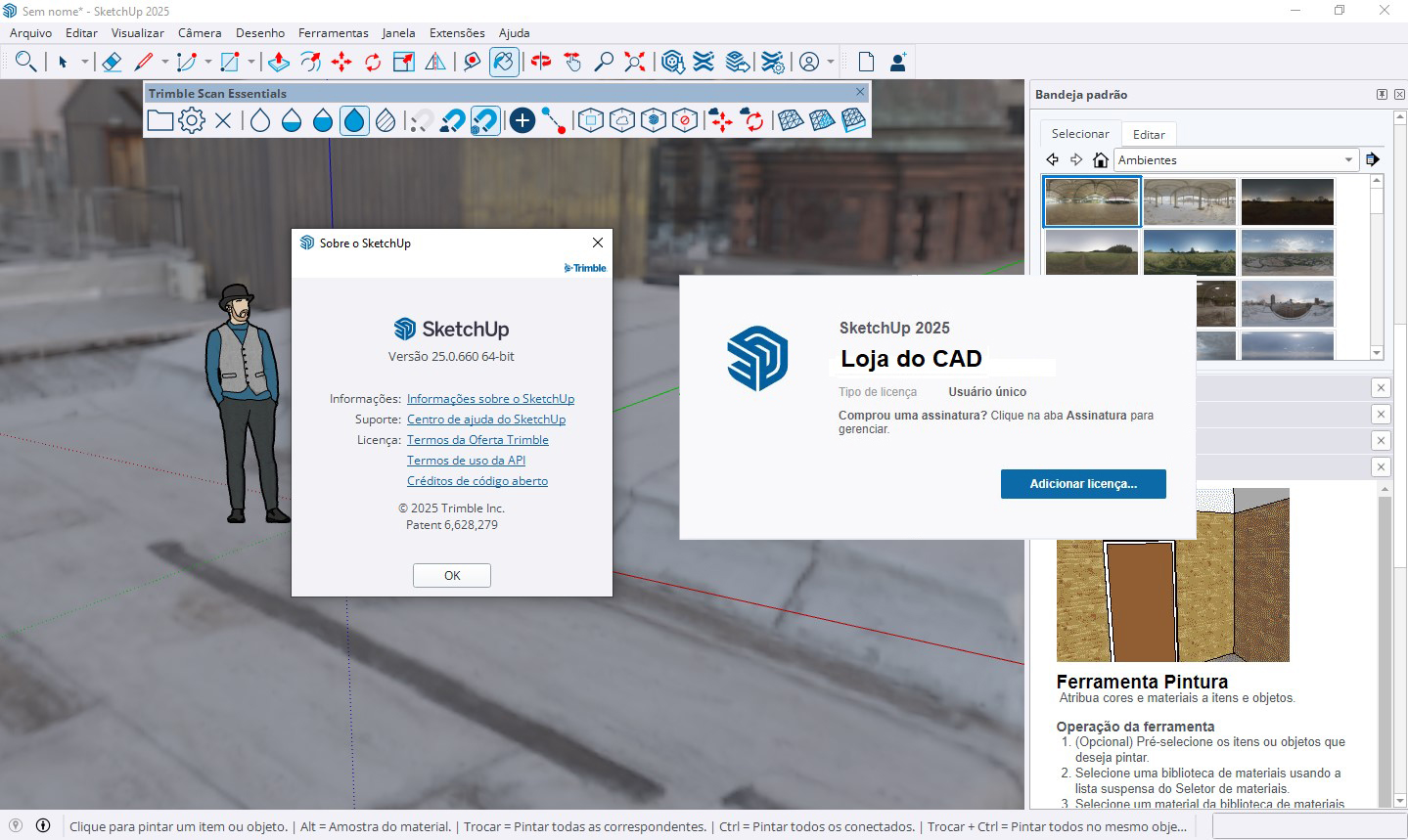Activate the Push/Pull tool
Image resolution: width=1408 pixels, height=840 pixels.
[x=279, y=62]
